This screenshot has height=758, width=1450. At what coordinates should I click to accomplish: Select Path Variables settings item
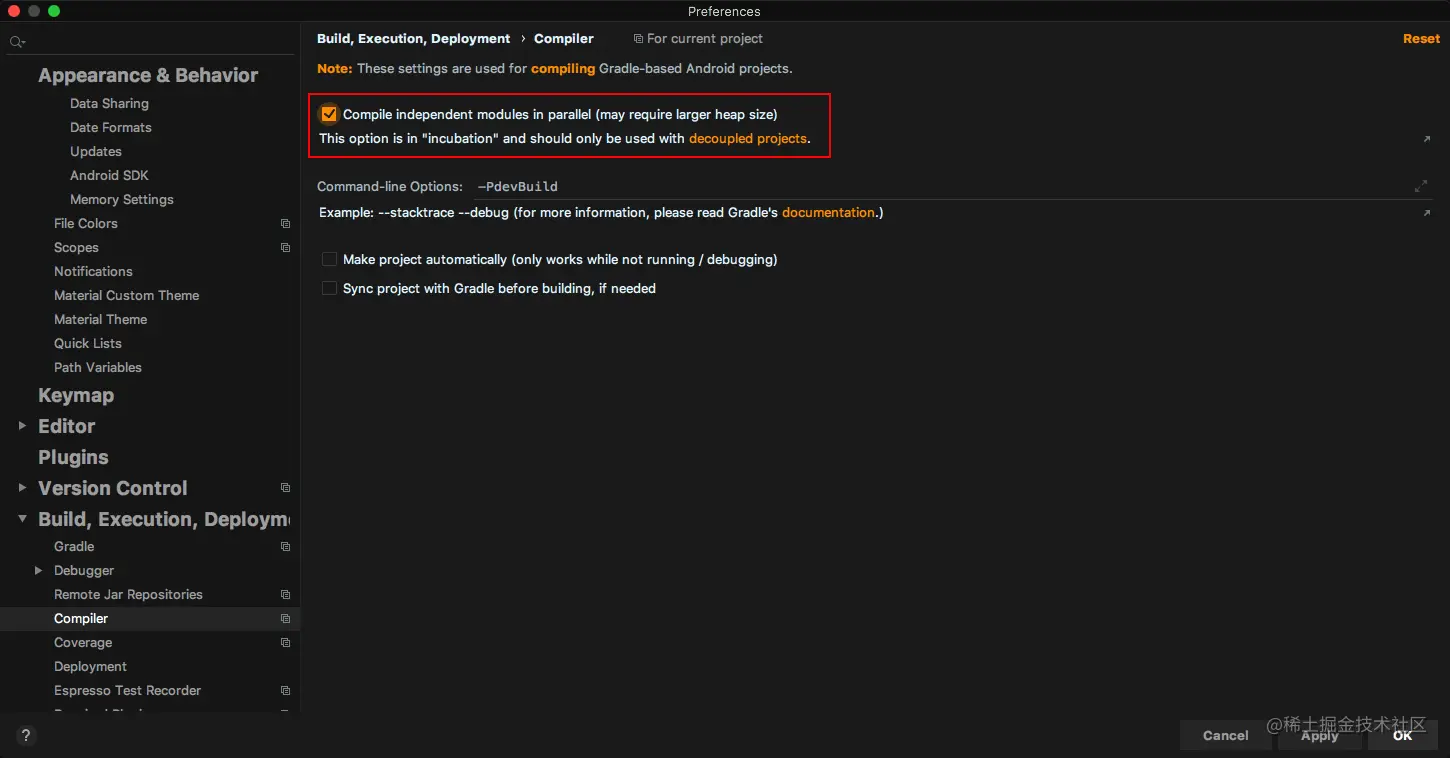pos(98,368)
